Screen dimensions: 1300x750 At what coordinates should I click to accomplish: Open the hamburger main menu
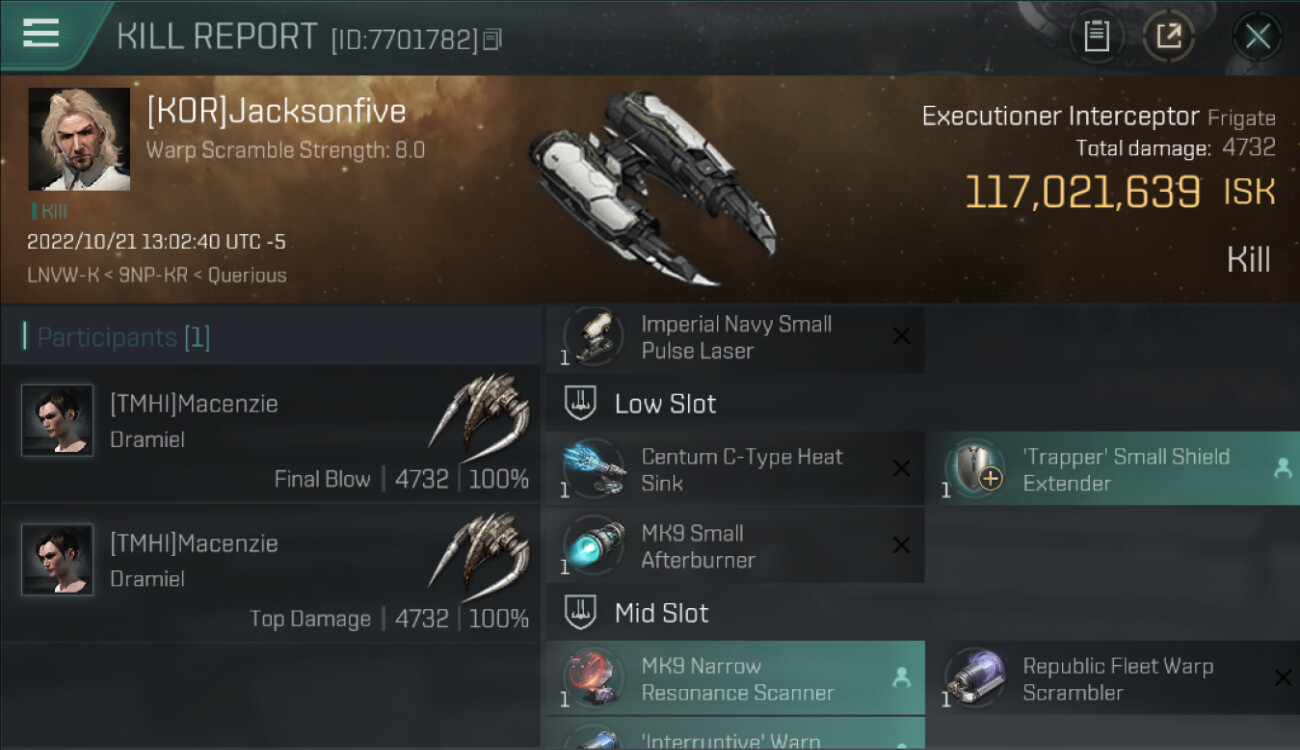point(41,33)
